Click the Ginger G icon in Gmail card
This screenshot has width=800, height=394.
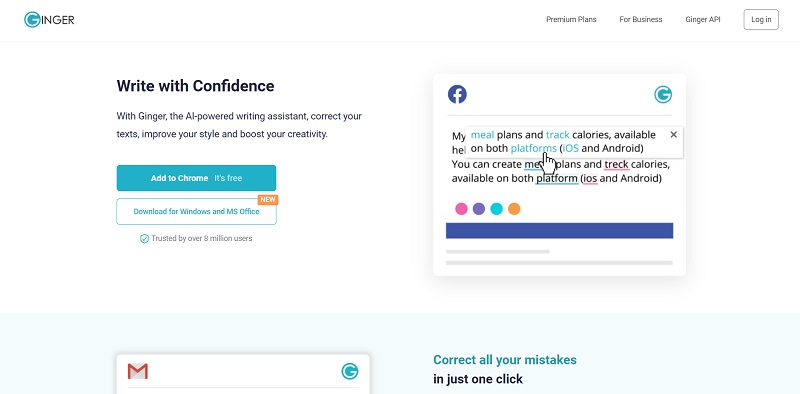pyautogui.click(x=349, y=371)
